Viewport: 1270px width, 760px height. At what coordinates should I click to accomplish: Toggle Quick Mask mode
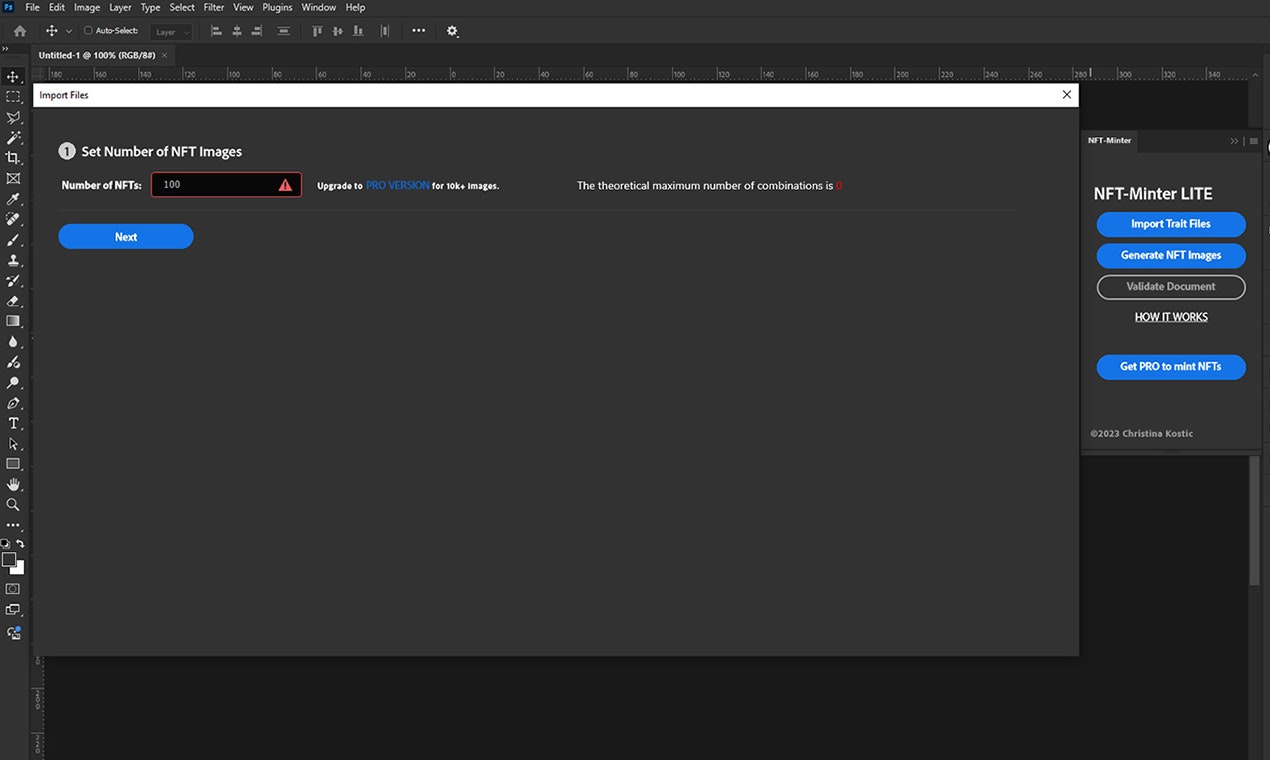tap(13, 589)
